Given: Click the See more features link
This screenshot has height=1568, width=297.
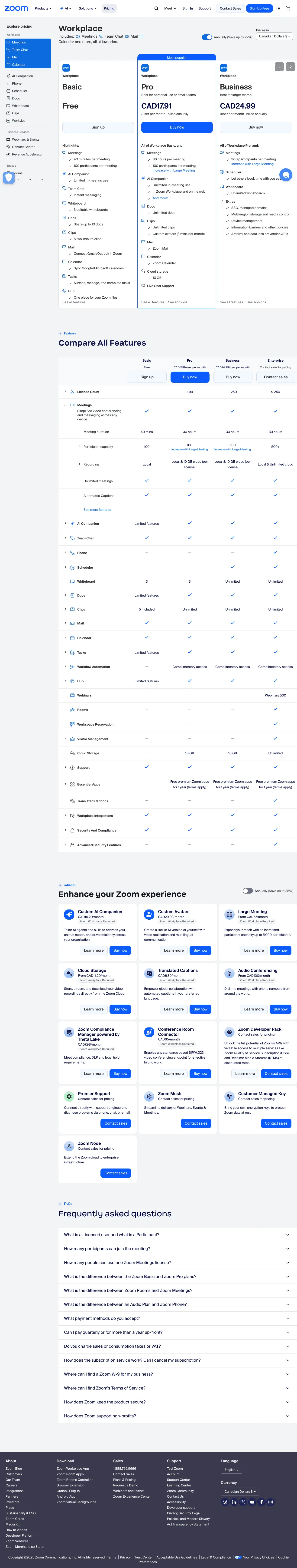Looking at the screenshot, I should 97,509.
